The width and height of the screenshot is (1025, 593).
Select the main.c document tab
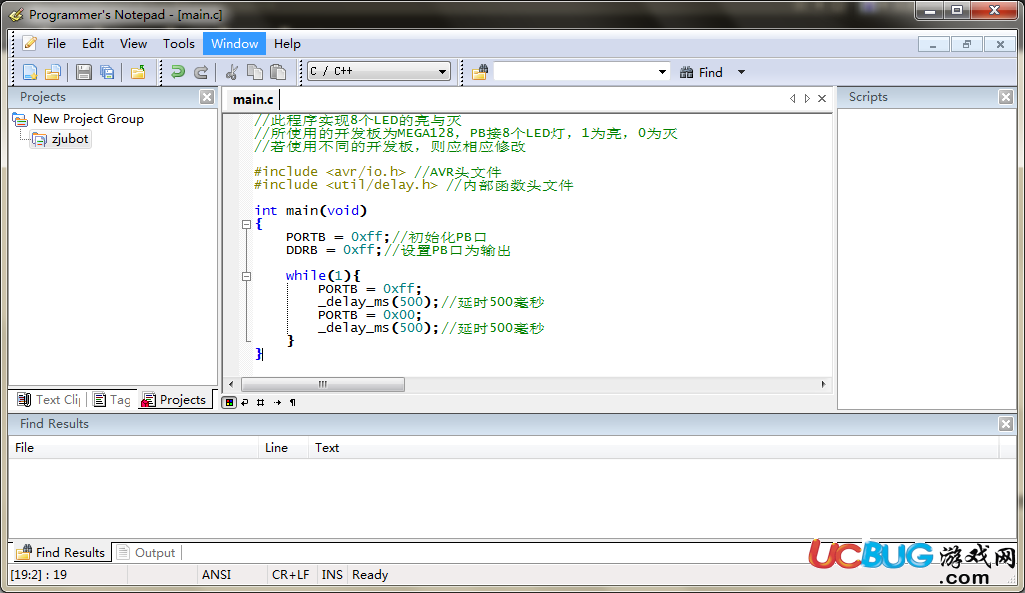pyautogui.click(x=253, y=99)
